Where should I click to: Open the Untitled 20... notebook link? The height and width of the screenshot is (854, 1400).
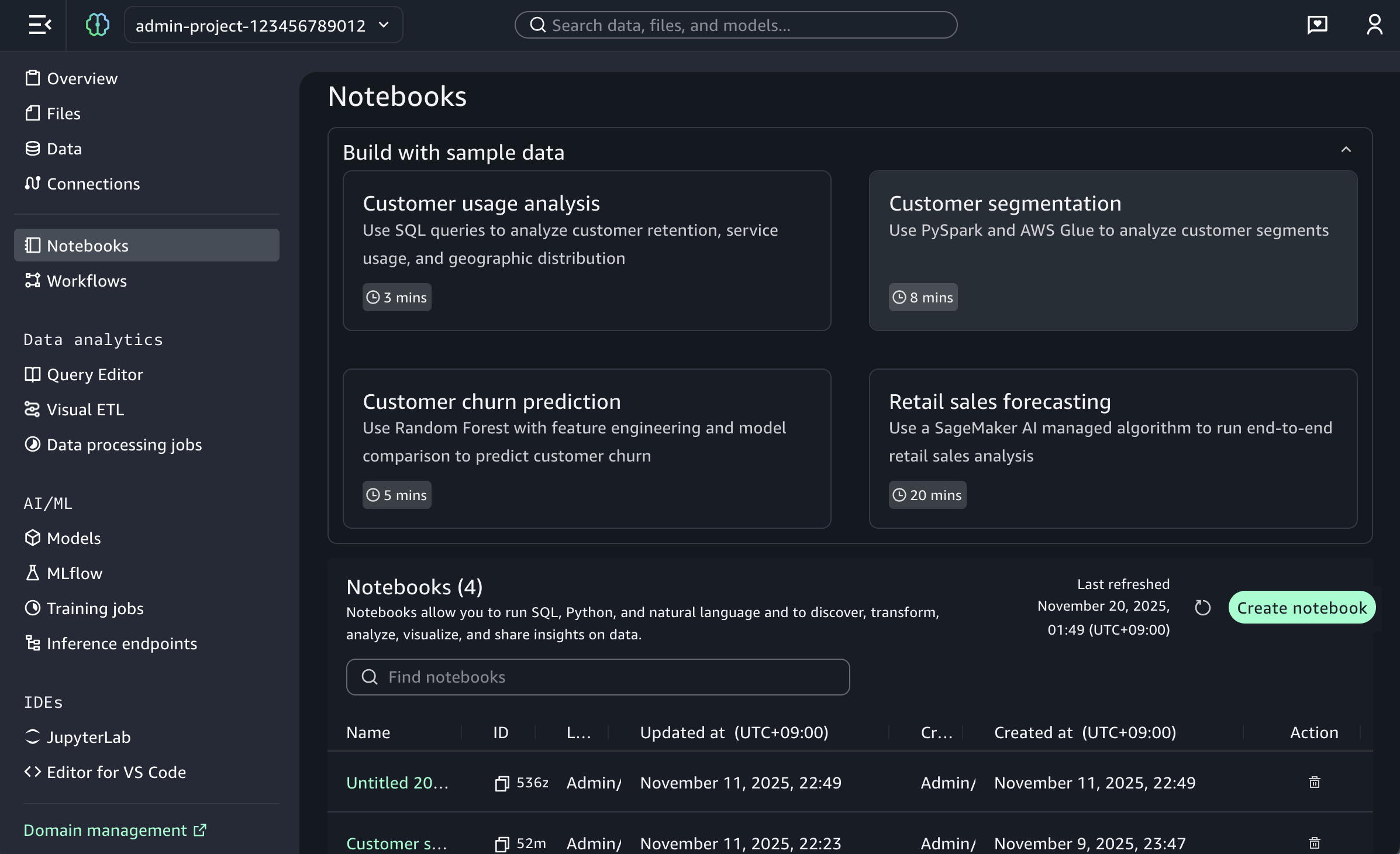397,783
